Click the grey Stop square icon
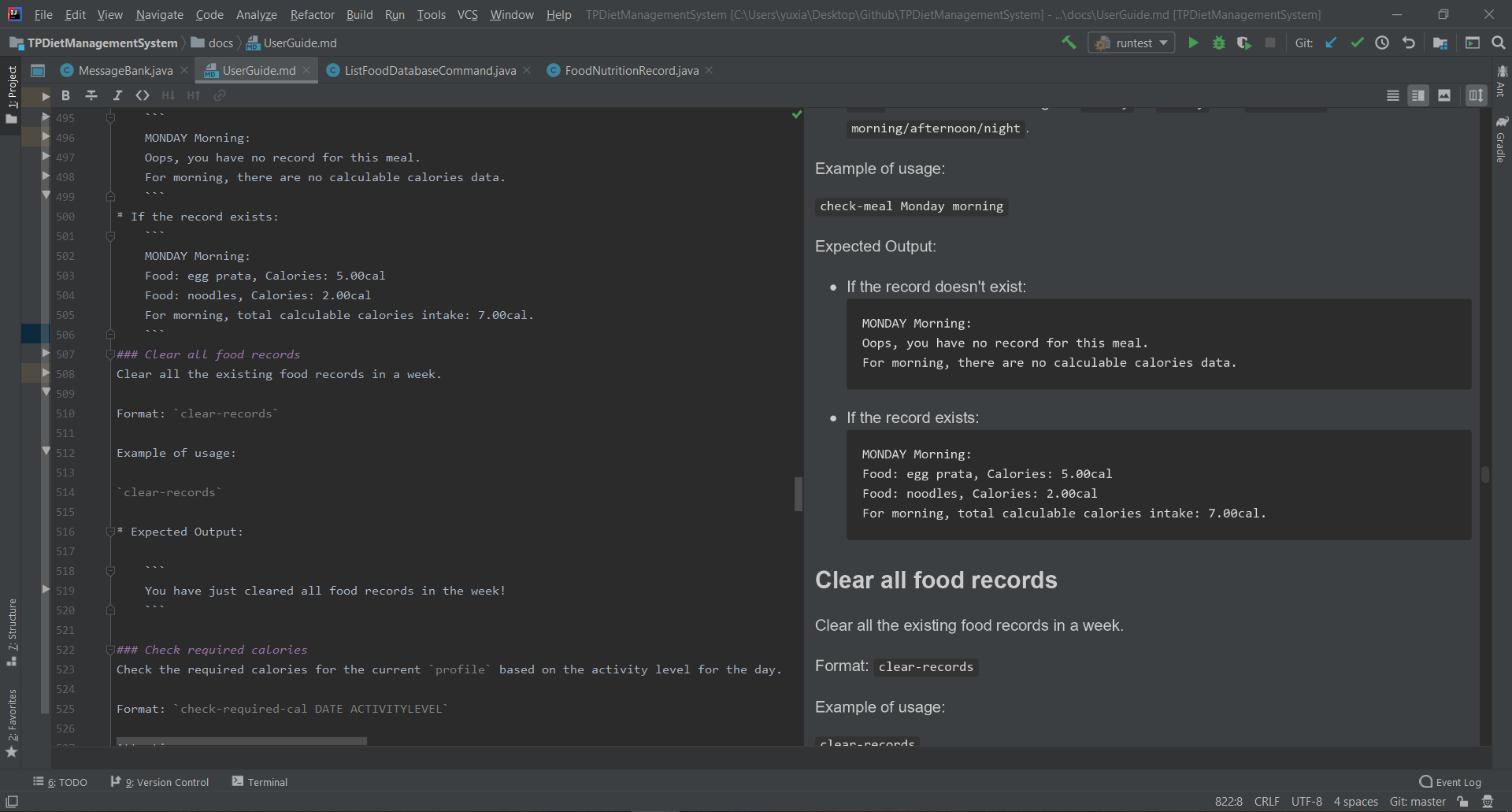 pyautogui.click(x=1270, y=43)
